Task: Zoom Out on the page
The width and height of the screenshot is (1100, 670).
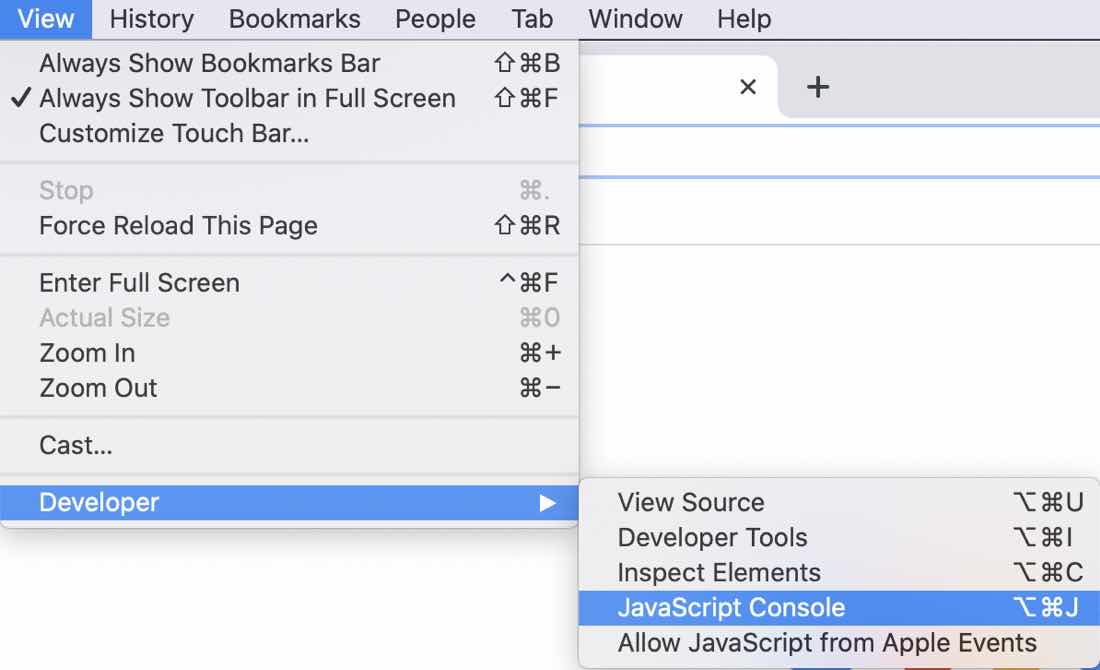Action: pyautogui.click(x=97, y=388)
